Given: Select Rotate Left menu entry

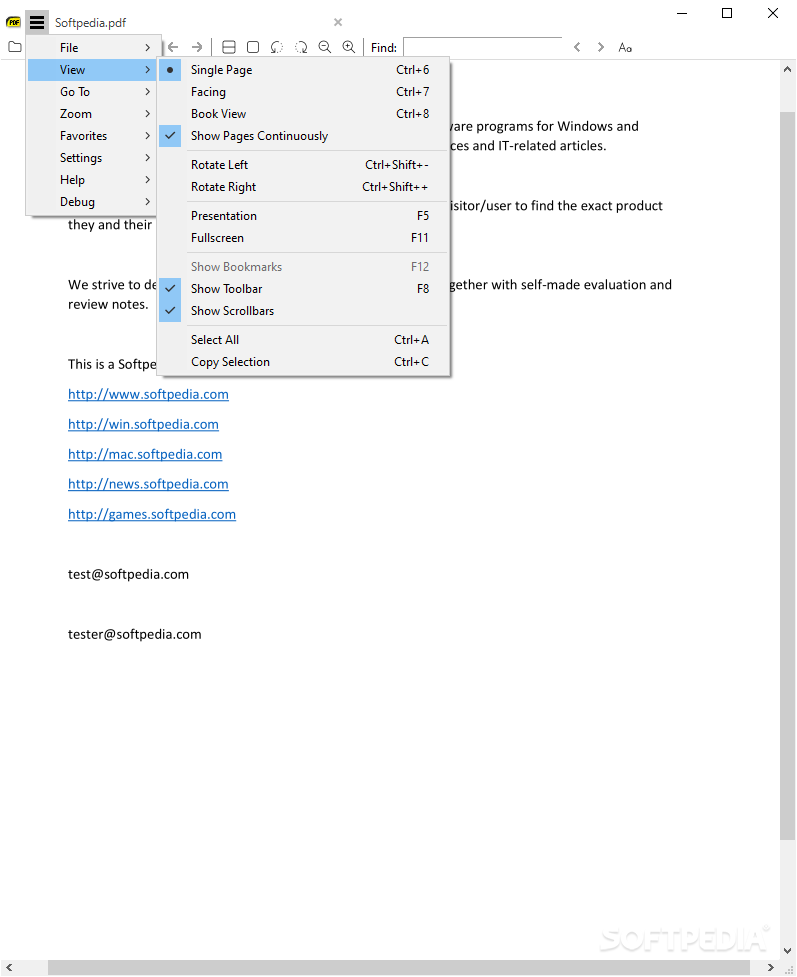Looking at the screenshot, I should (303, 164).
